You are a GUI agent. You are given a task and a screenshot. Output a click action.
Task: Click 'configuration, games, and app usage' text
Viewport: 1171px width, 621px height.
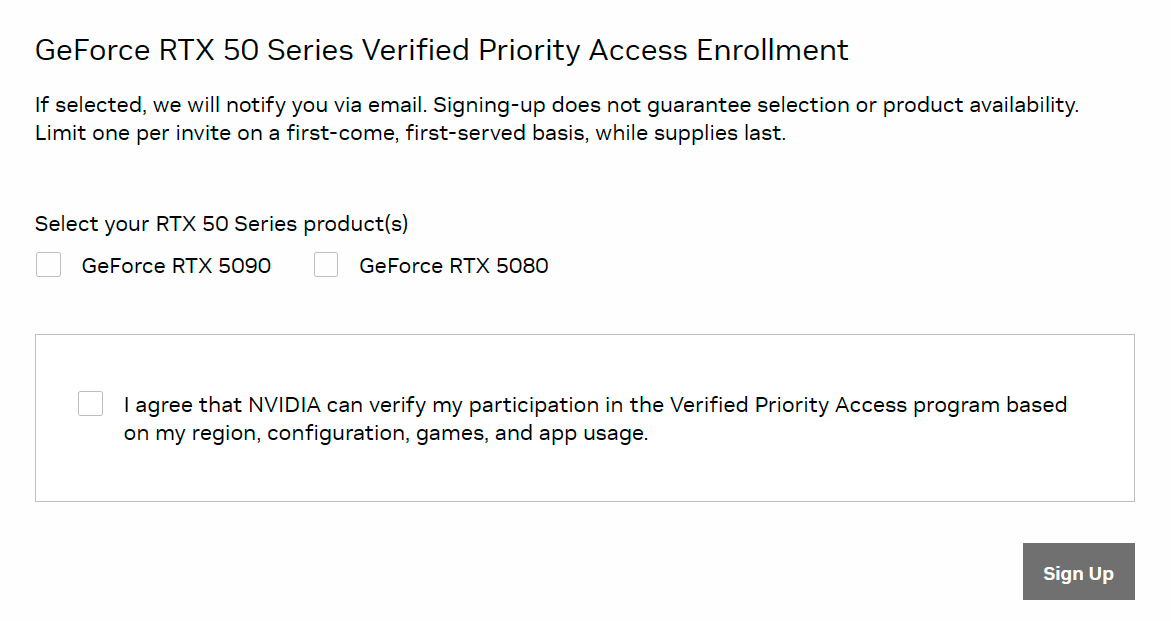coord(457,434)
